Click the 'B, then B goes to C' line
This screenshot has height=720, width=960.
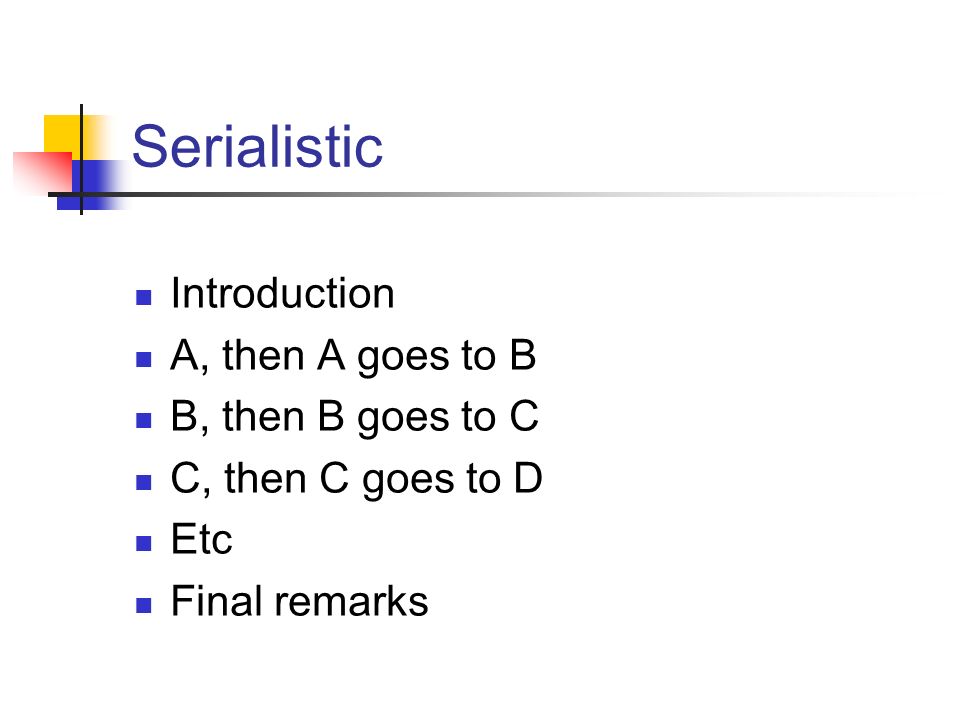(x=354, y=418)
